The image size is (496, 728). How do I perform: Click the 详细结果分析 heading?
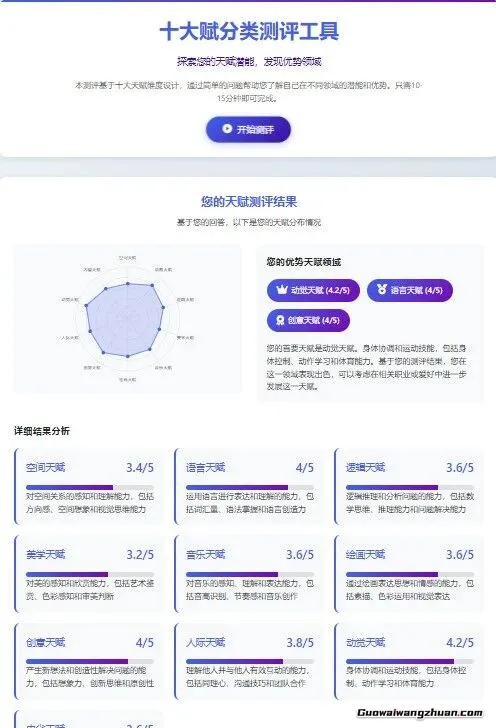pos(42,431)
